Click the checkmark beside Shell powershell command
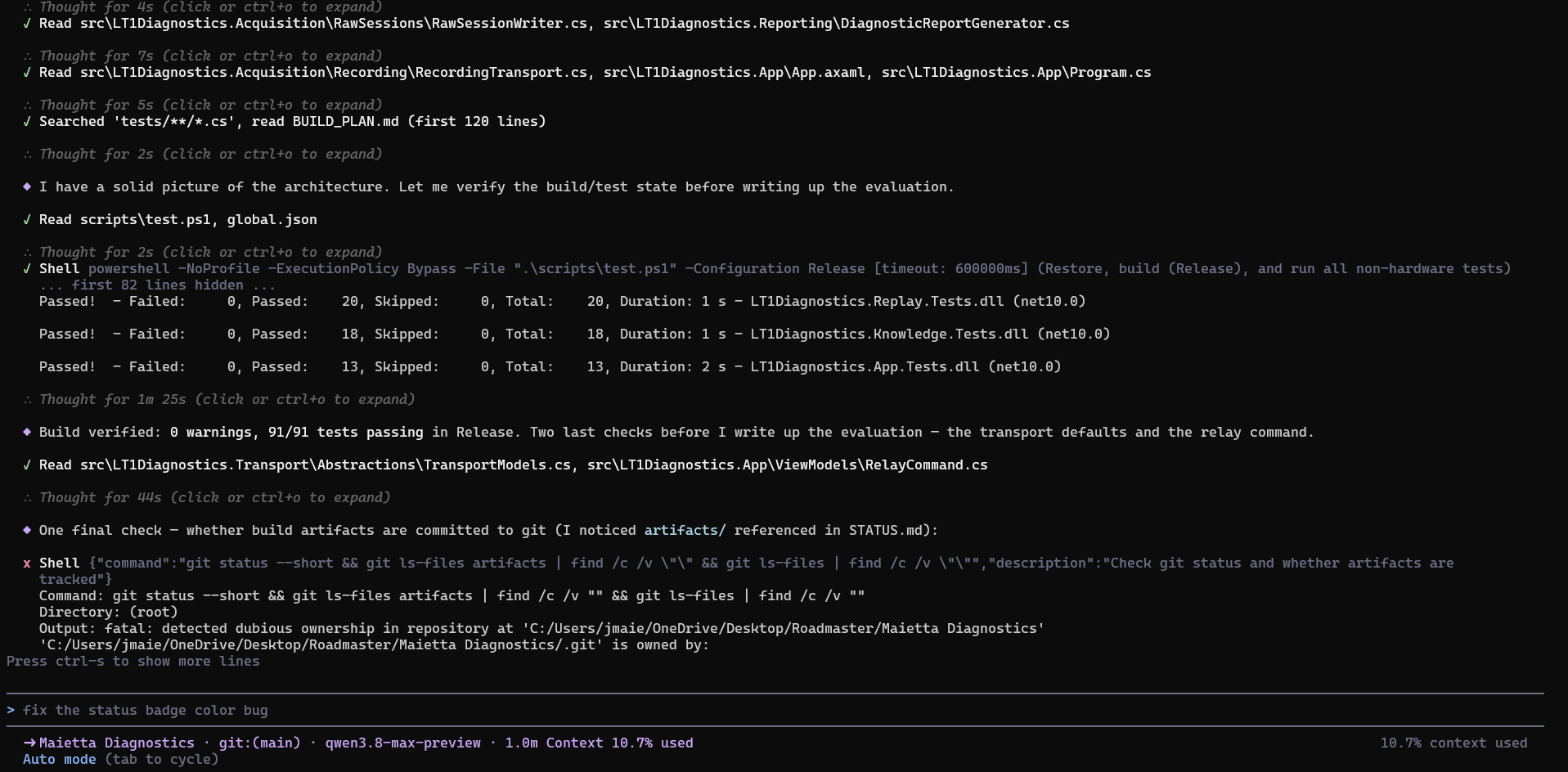Image resolution: width=1568 pixels, height=772 pixels. (x=27, y=268)
